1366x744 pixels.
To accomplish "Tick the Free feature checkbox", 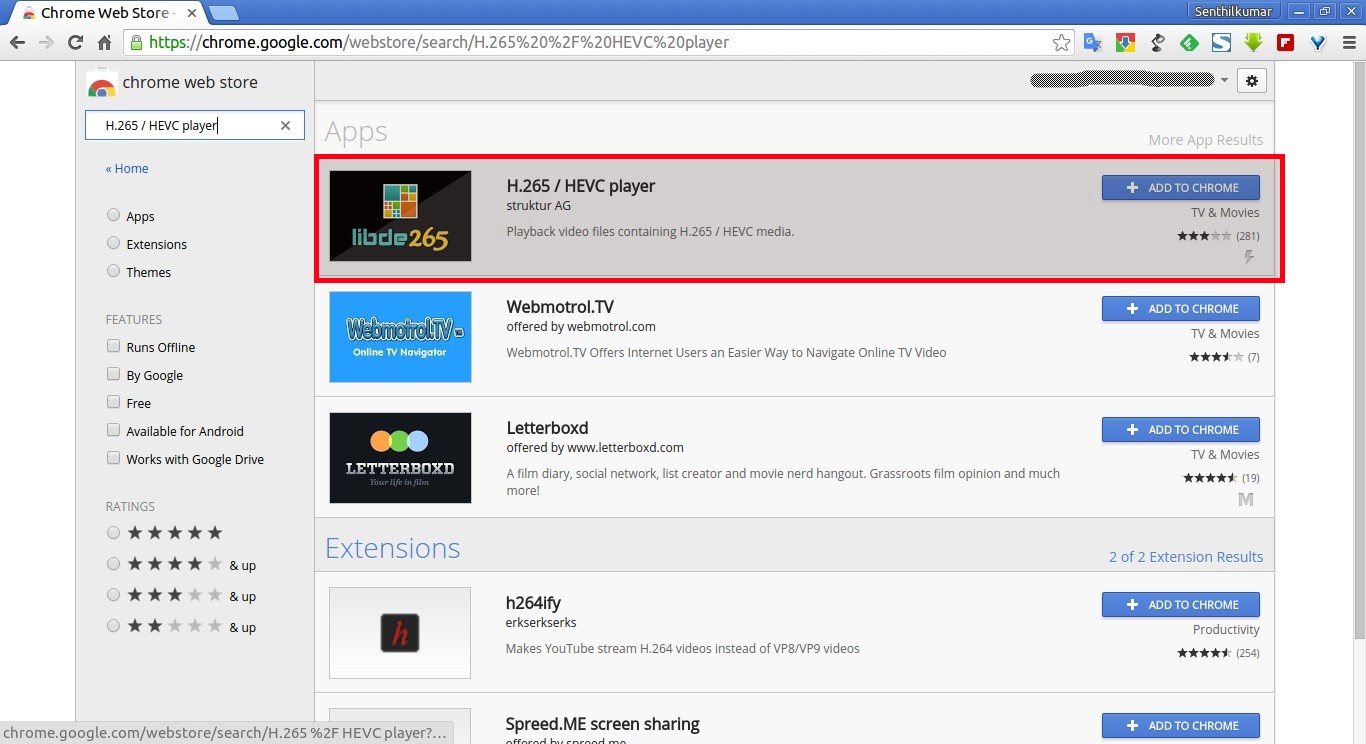I will 113,402.
